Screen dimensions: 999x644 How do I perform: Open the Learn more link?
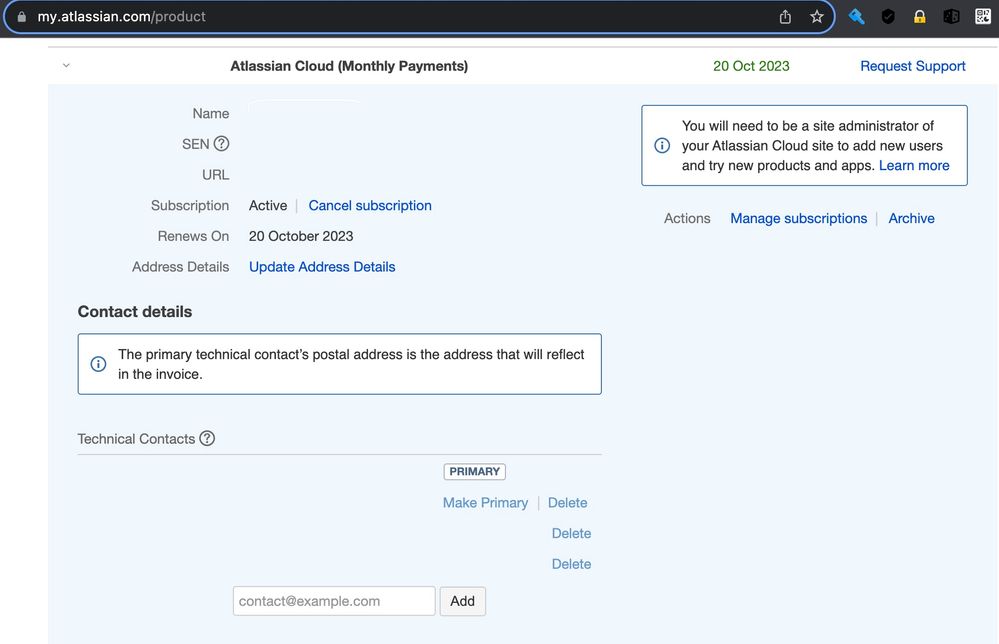pos(914,166)
